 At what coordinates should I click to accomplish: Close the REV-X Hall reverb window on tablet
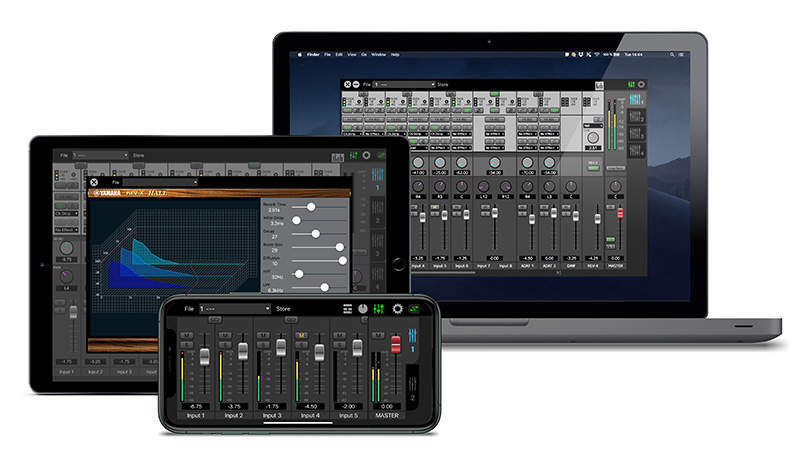click(x=95, y=182)
